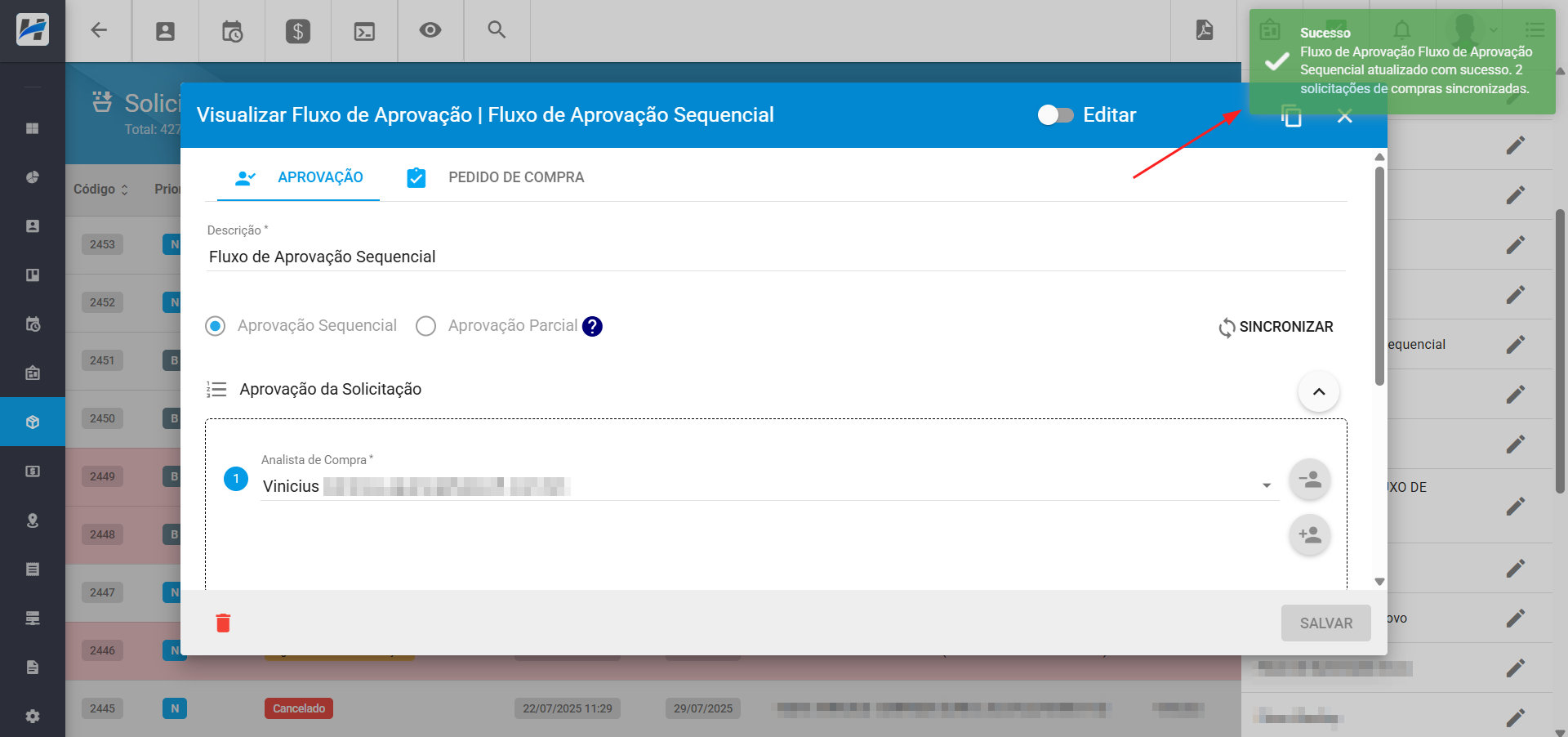Click the red trash delete icon

(x=223, y=623)
